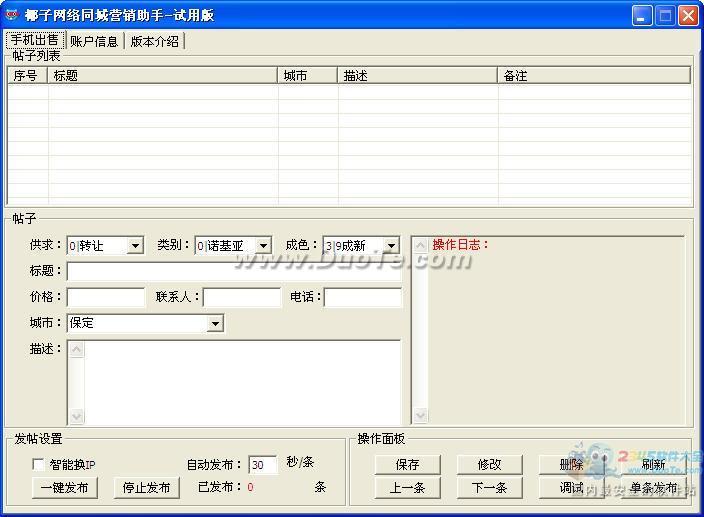Click the 修改 button
The image size is (704, 517).
click(489, 464)
